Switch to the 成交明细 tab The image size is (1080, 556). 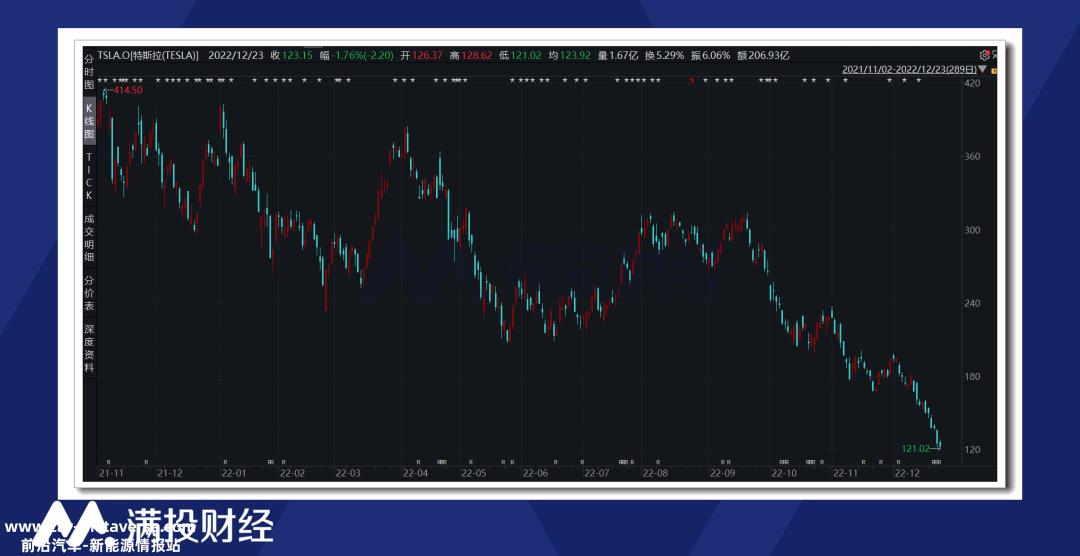pos(89,238)
